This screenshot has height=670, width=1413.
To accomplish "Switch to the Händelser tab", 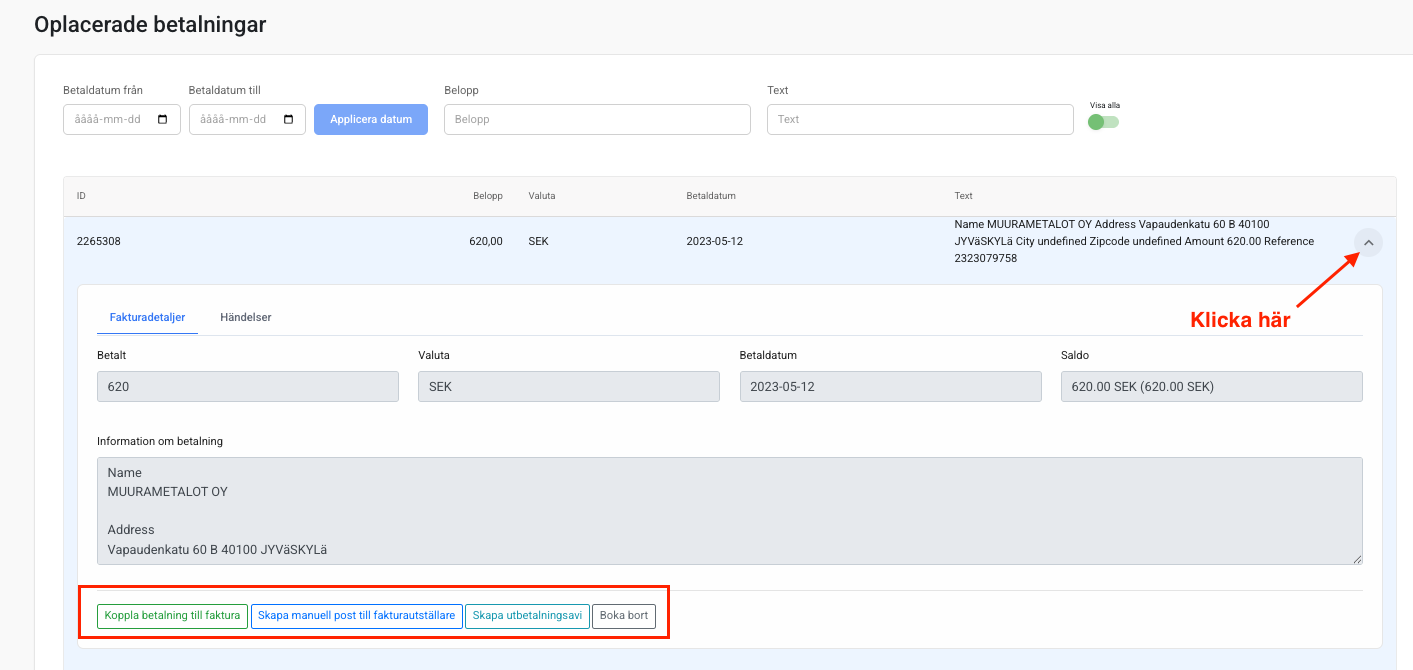I will coord(245,317).
